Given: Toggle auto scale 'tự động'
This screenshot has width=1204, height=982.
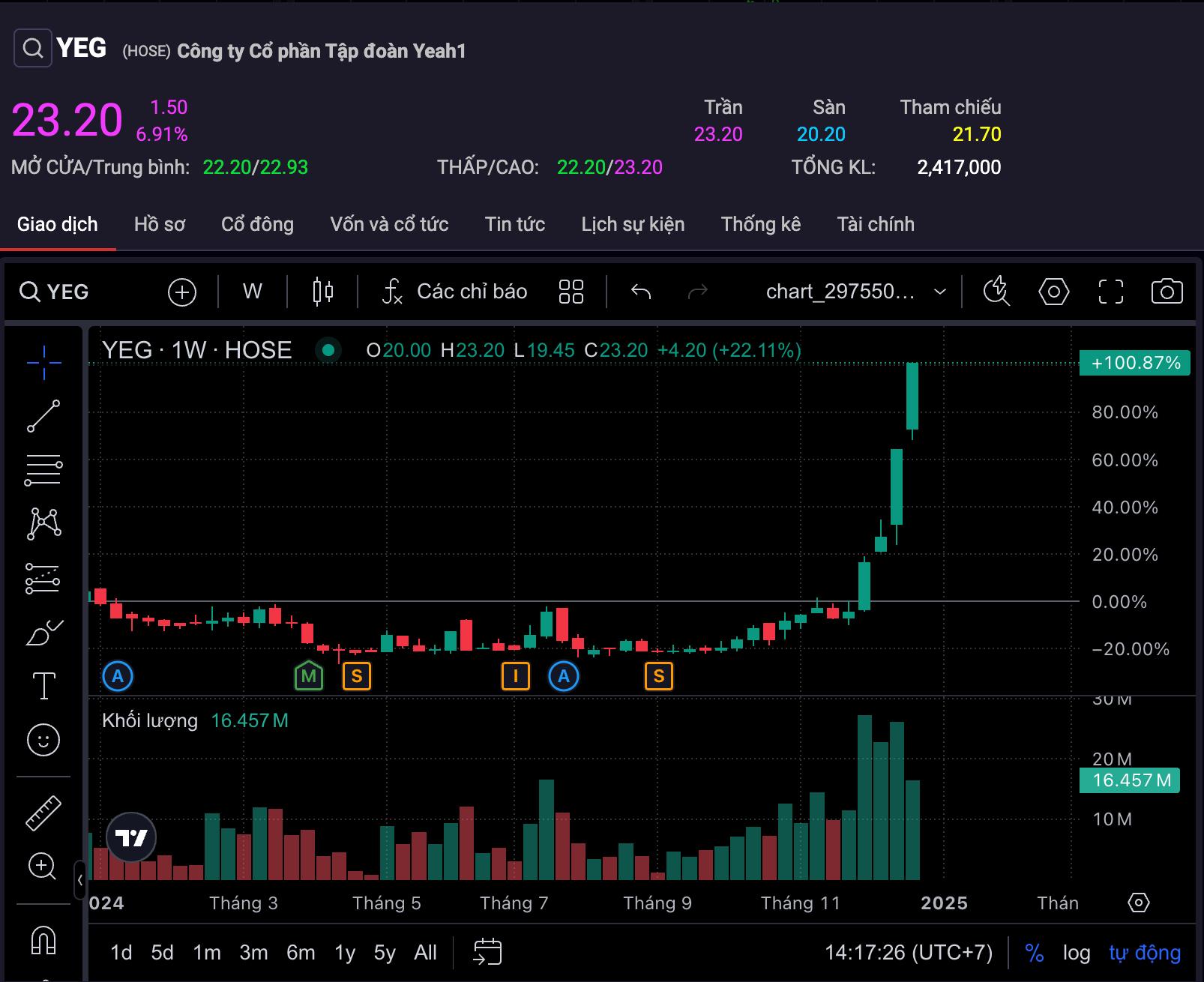Looking at the screenshot, I should tap(1144, 953).
